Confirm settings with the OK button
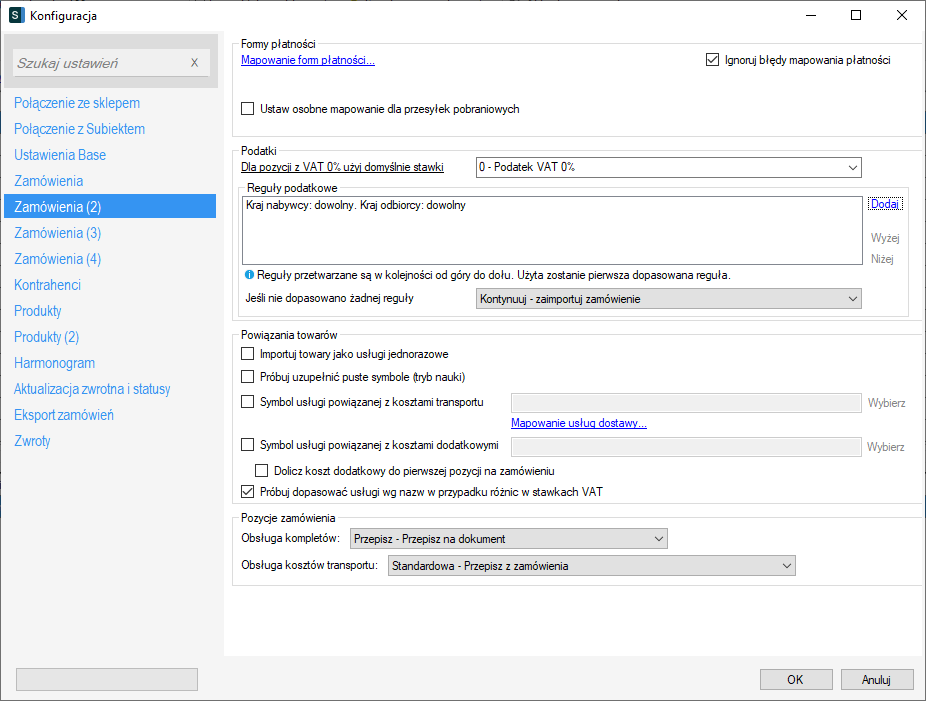Viewport: 926px width, 701px height. [795, 680]
